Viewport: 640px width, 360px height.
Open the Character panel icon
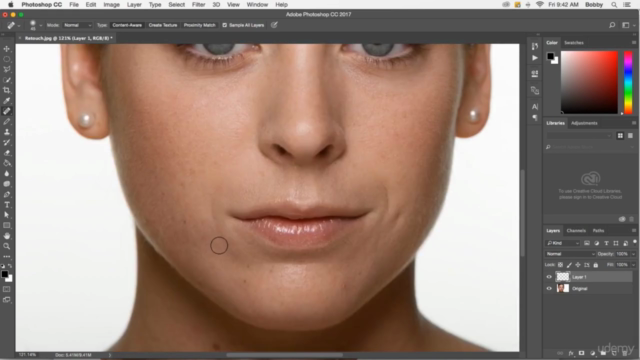[x=535, y=107]
